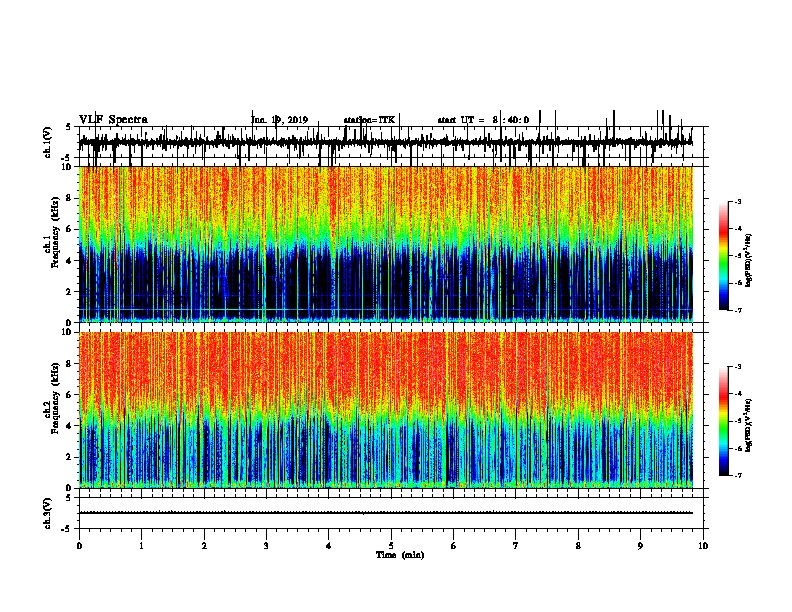Select the "Jan. 19, 2019" date label
The height and width of the screenshot is (612, 792).
(x=279, y=120)
